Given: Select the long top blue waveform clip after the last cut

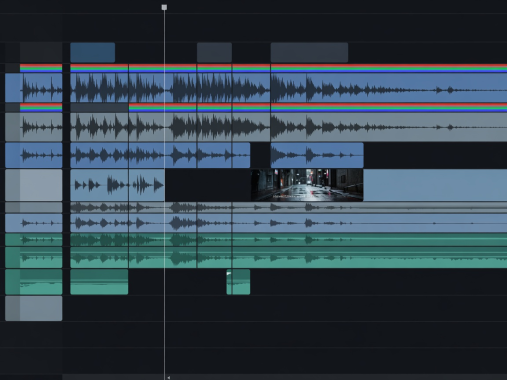Looking at the screenshot, I should 389,88.
